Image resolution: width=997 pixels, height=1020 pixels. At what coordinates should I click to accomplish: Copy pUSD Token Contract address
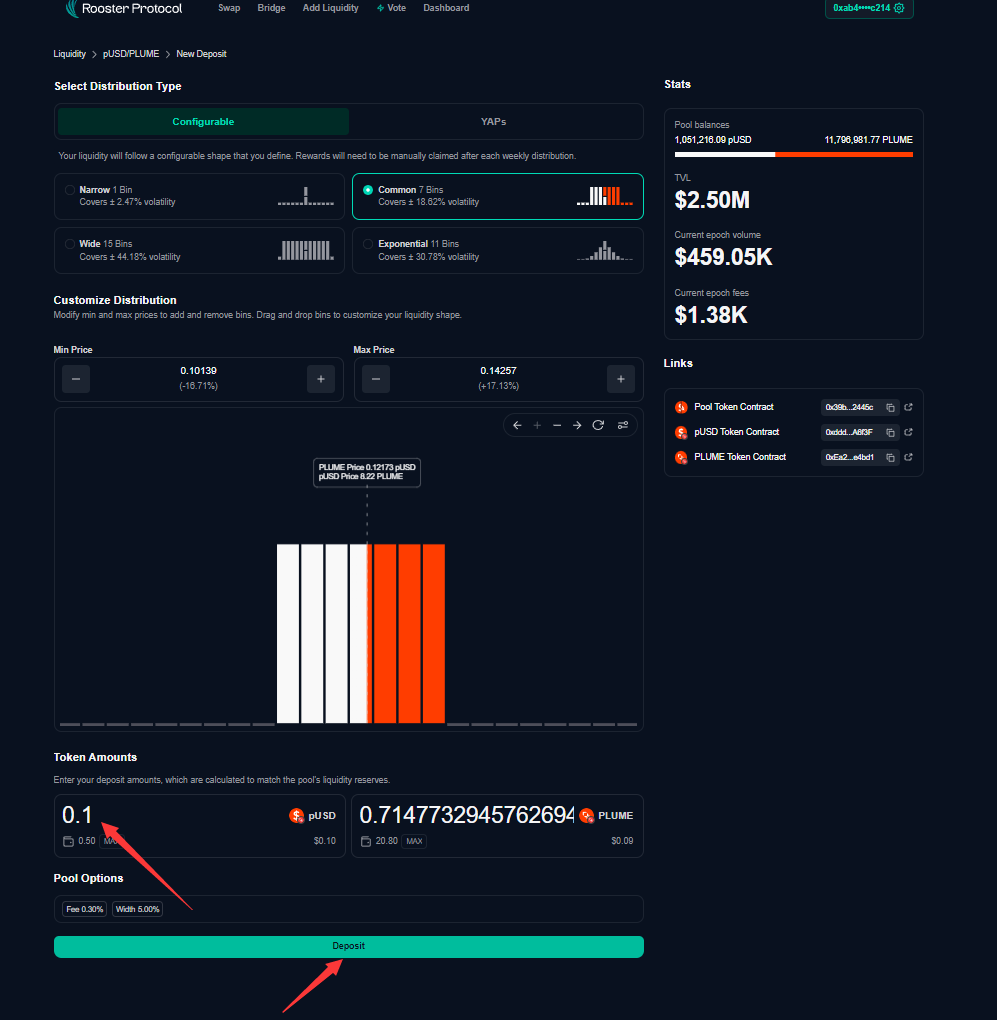point(890,433)
